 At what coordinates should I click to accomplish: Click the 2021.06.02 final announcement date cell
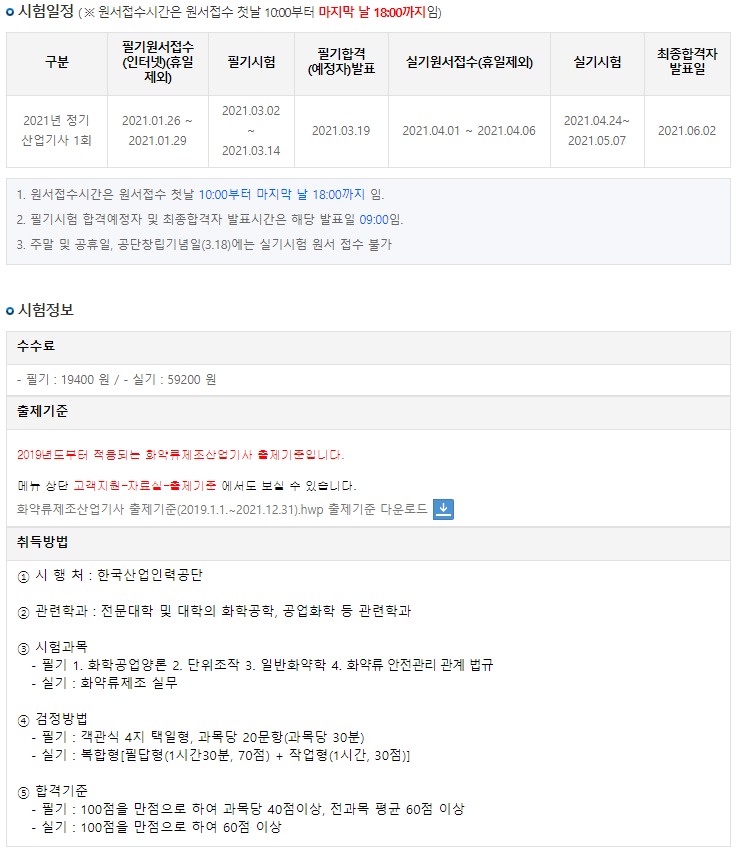click(x=687, y=131)
